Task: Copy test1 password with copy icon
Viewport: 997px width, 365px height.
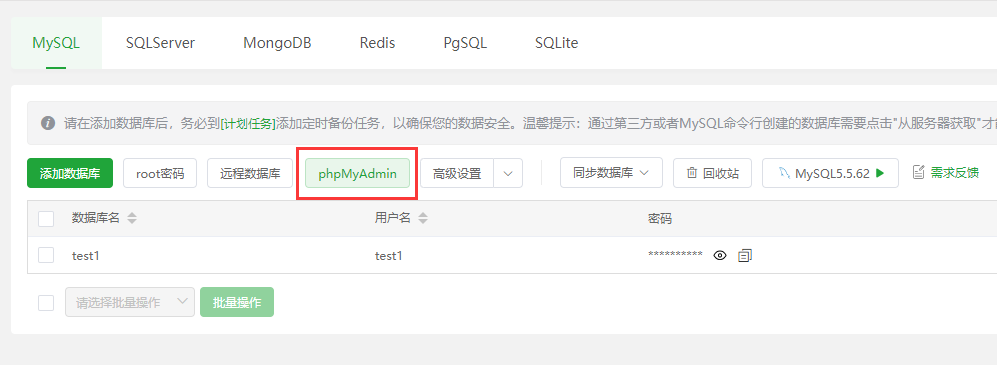Action: click(x=745, y=256)
